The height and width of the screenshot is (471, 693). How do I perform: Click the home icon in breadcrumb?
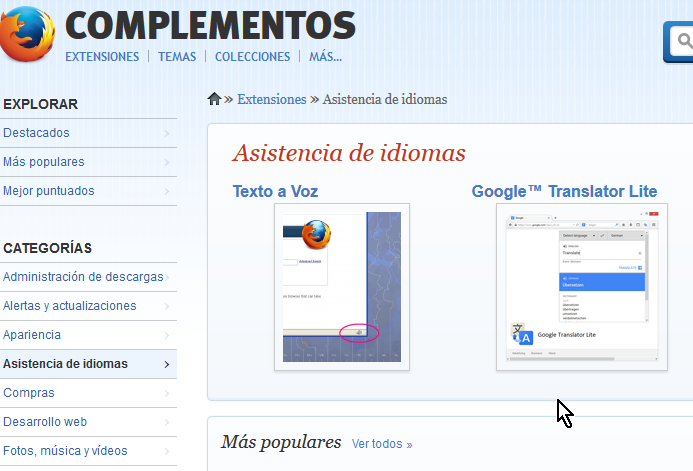click(214, 99)
